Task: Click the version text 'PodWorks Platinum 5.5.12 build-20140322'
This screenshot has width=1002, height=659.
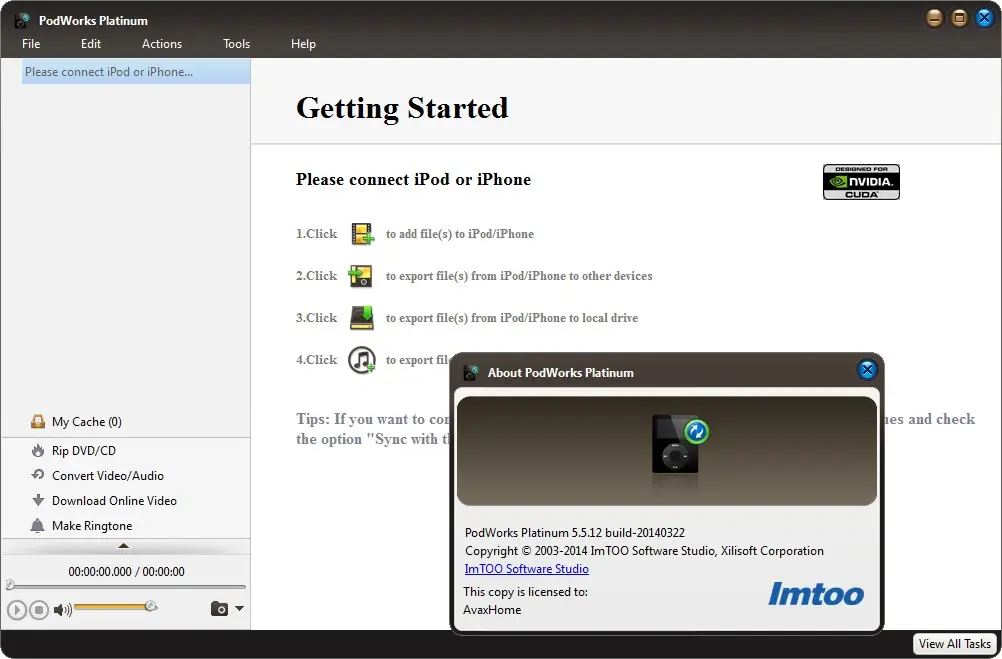Action: pos(574,532)
